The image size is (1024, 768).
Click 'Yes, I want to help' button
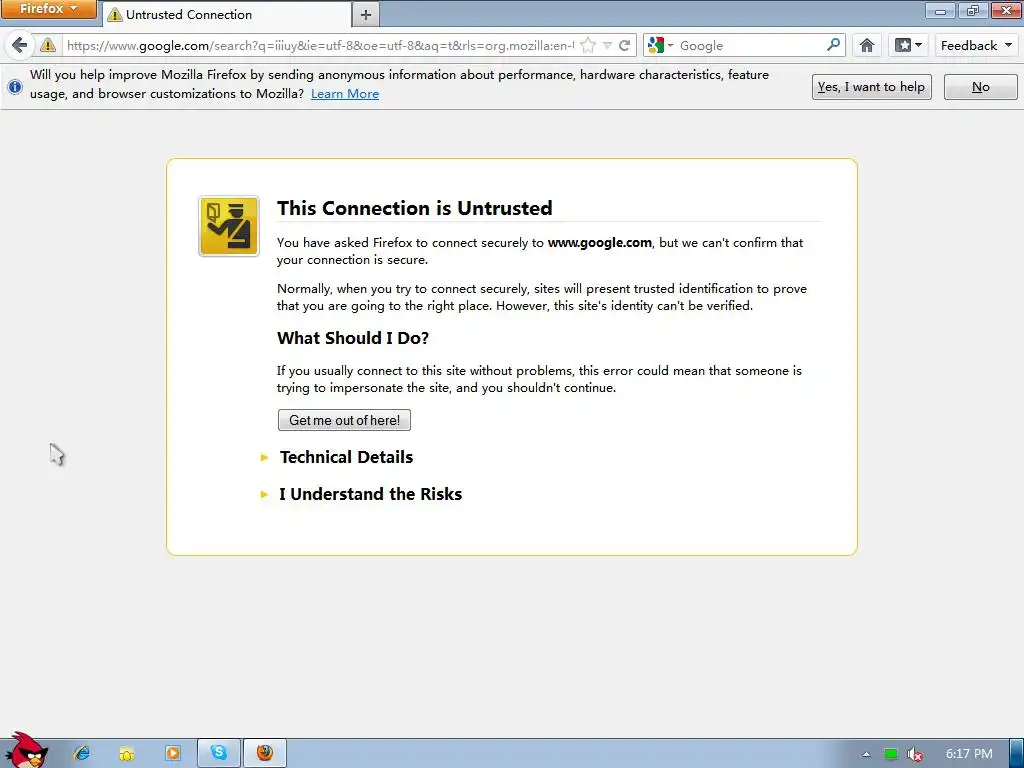[871, 87]
